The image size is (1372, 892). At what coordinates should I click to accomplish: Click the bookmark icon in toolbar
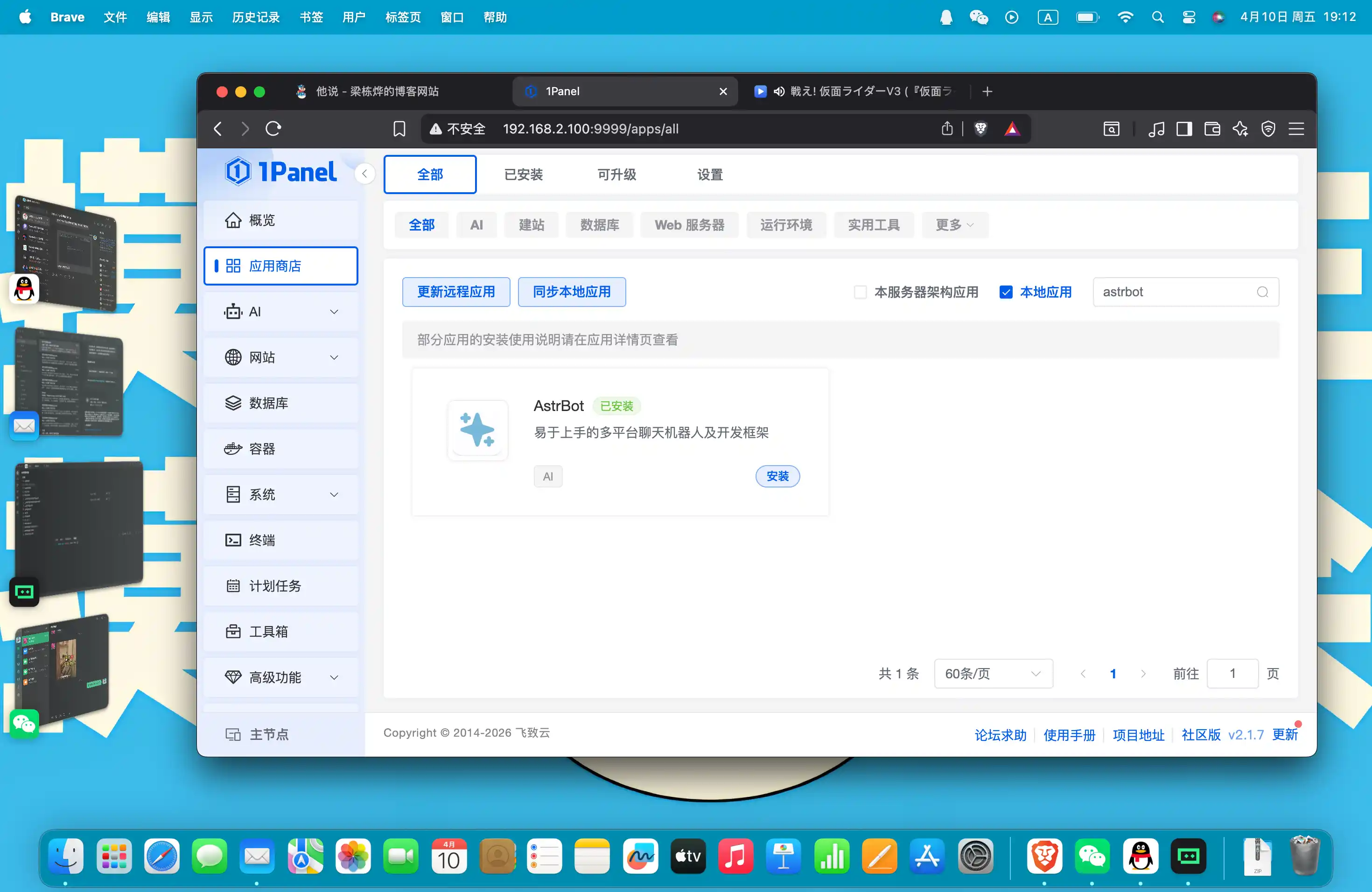pos(399,128)
